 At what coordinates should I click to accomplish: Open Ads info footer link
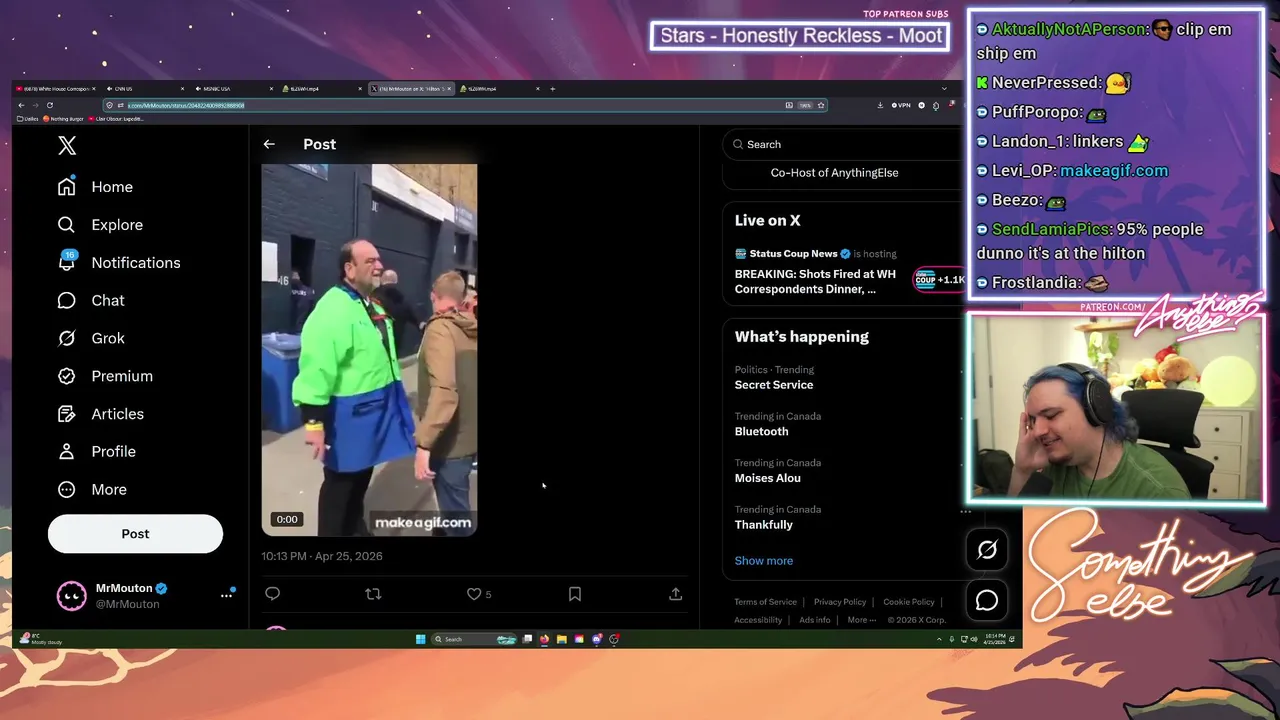pos(815,620)
